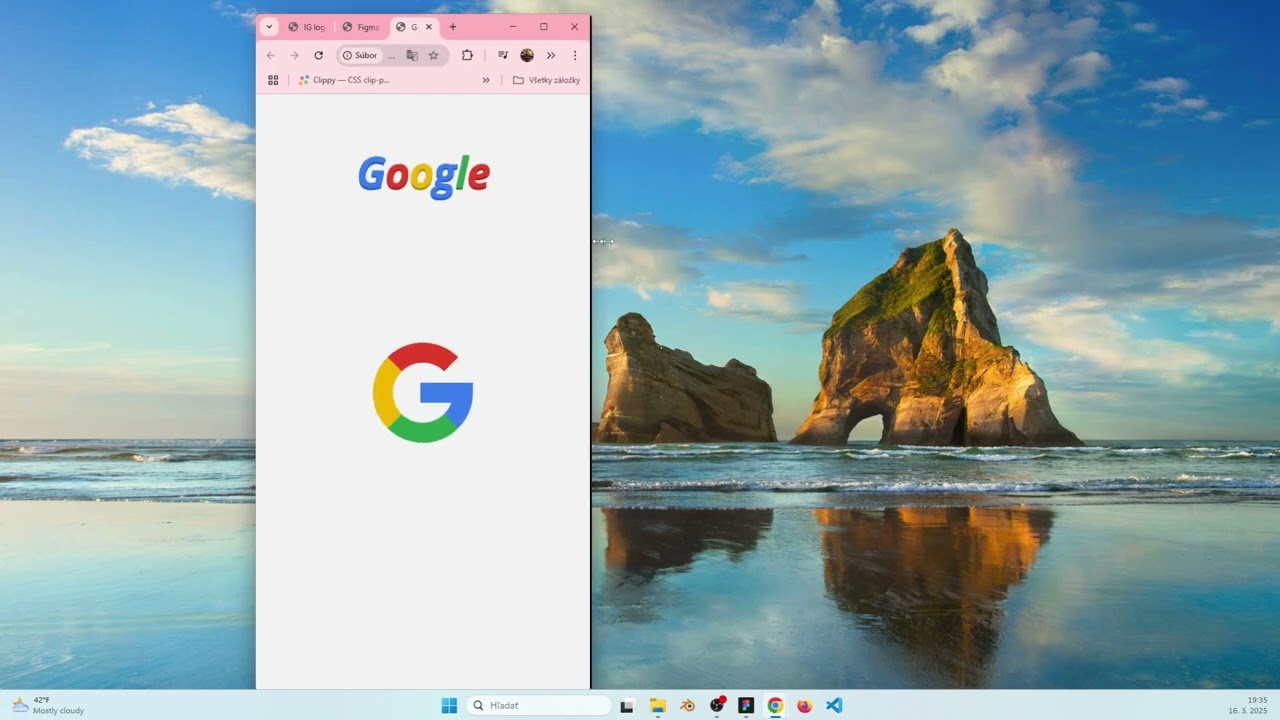This screenshot has width=1280, height=720.
Task: Open Figma from the taskbar
Action: [746, 705]
